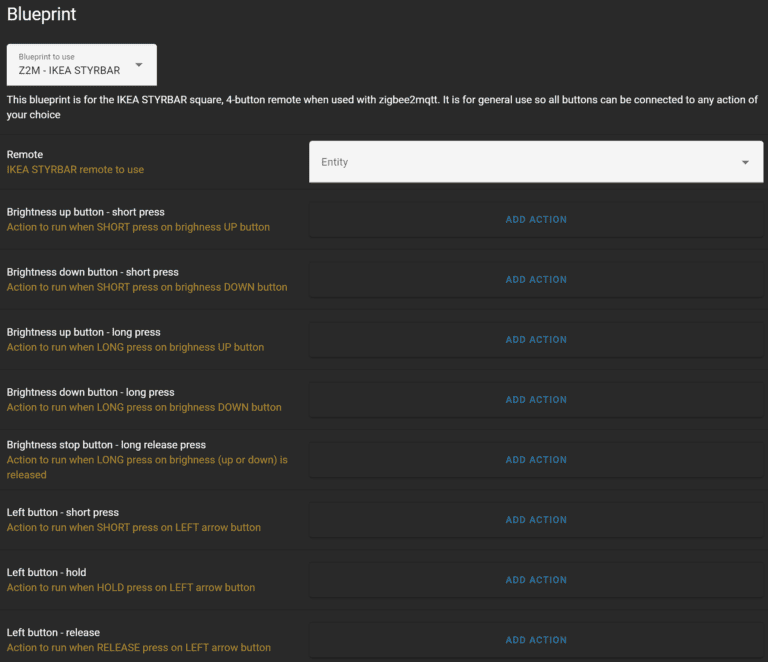Add action for Brightness up short press
The width and height of the screenshot is (768, 662).
coord(536,220)
